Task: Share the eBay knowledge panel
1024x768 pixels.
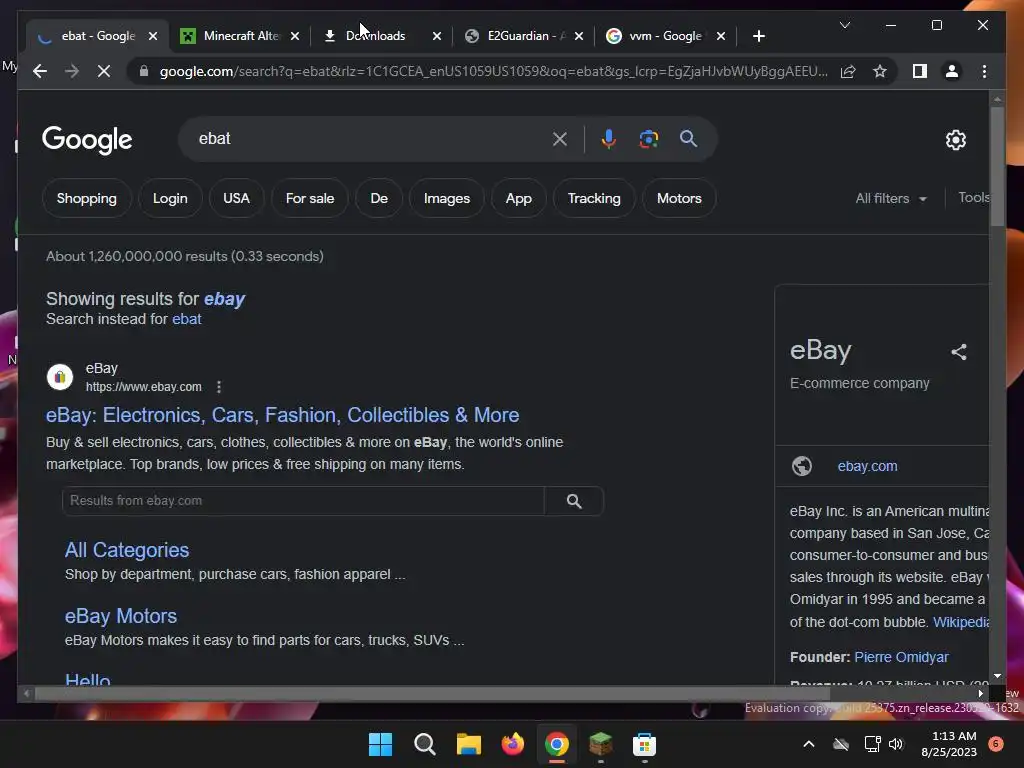Action: click(x=959, y=353)
